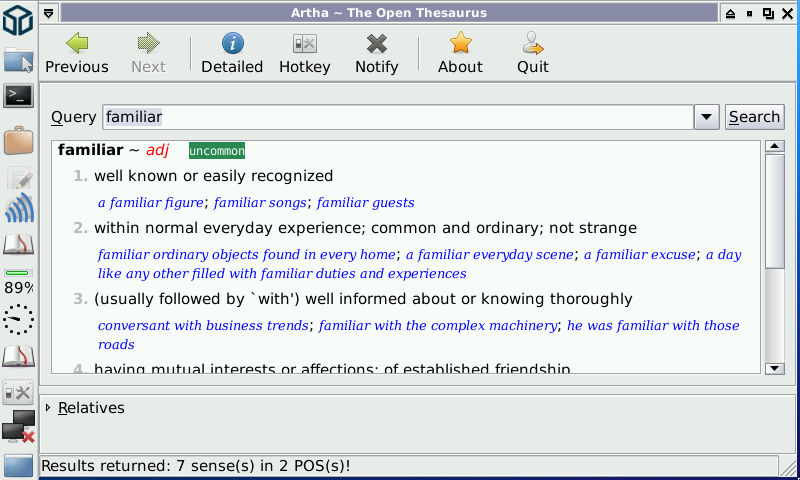Click the lower open book icon
This screenshot has height=480, width=800.
(x=18, y=357)
